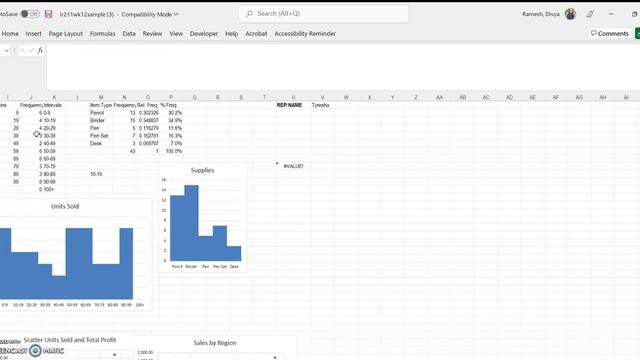Image resolution: width=640 pixels, height=360 pixels.
Task: Click inside the formula bar
Action: point(343,67)
